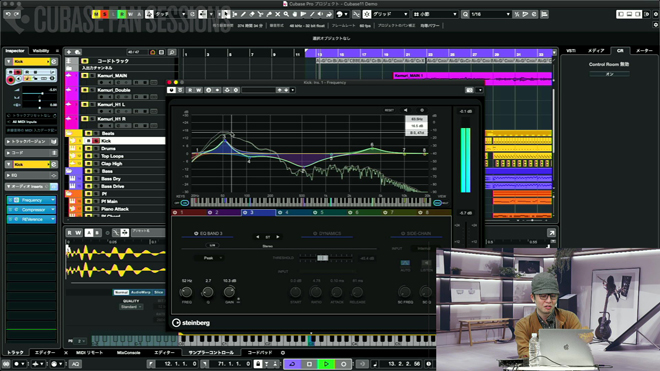Select the Mute X tool

[277, 14]
